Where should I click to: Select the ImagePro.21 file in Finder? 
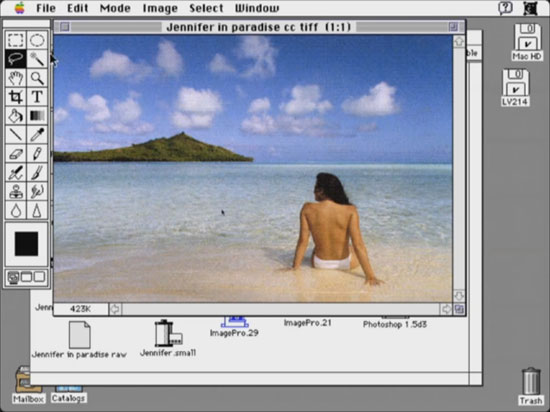[x=308, y=323]
